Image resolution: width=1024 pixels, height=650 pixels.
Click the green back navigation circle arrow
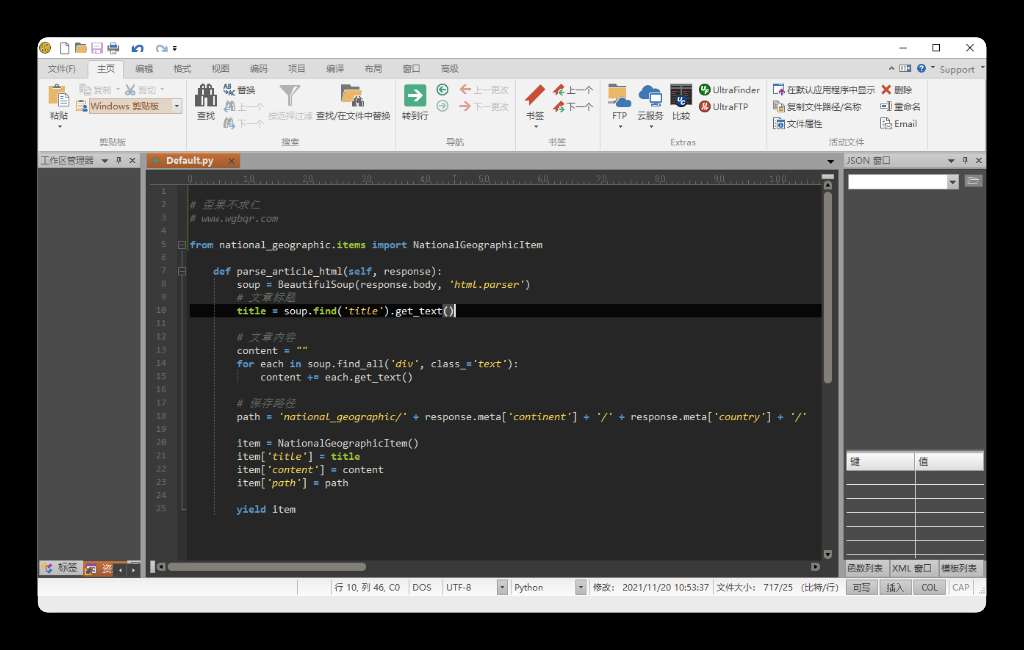coord(442,89)
